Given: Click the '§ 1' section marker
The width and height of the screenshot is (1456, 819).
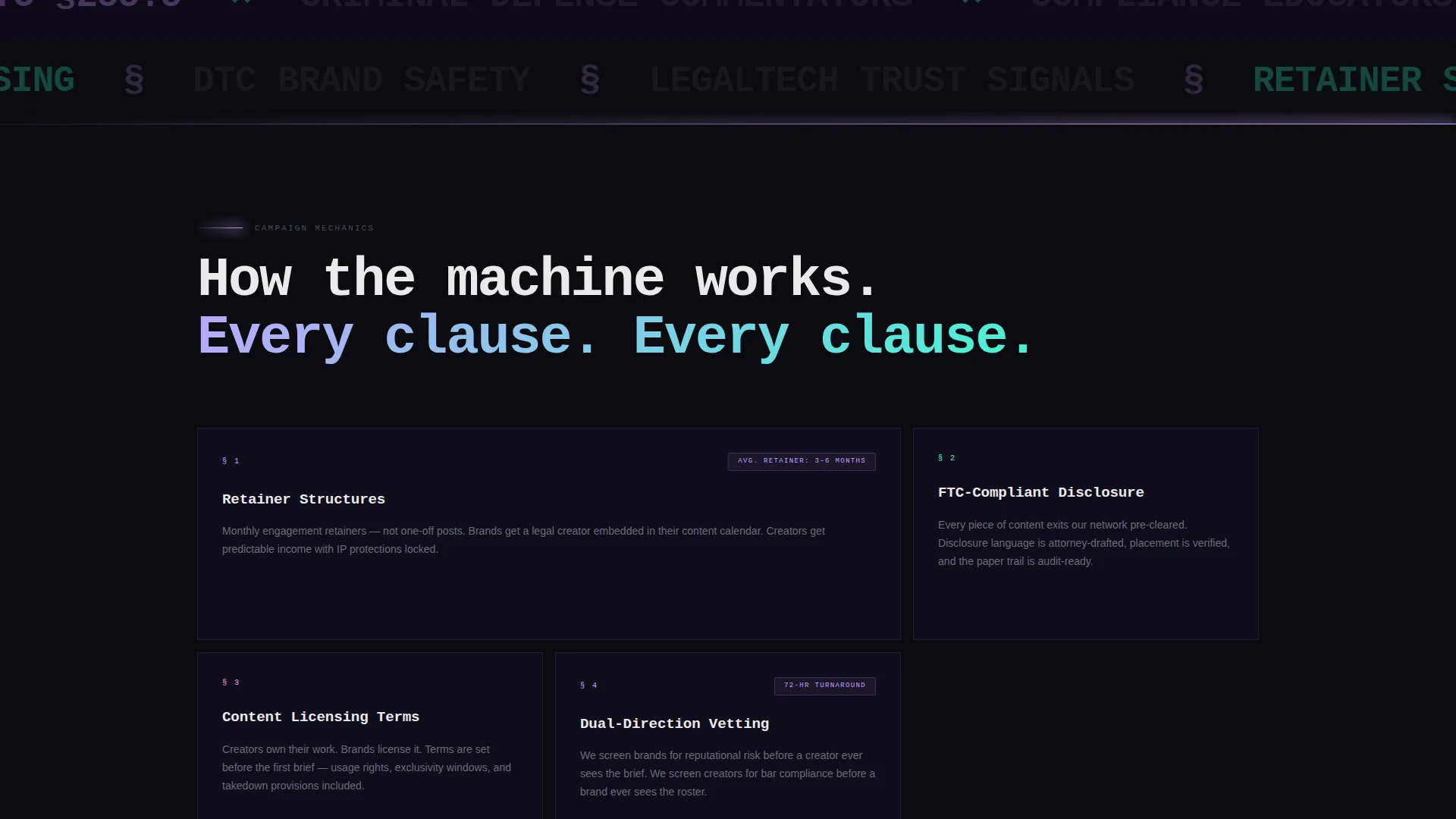Looking at the screenshot, I should (x=231, y=461).
